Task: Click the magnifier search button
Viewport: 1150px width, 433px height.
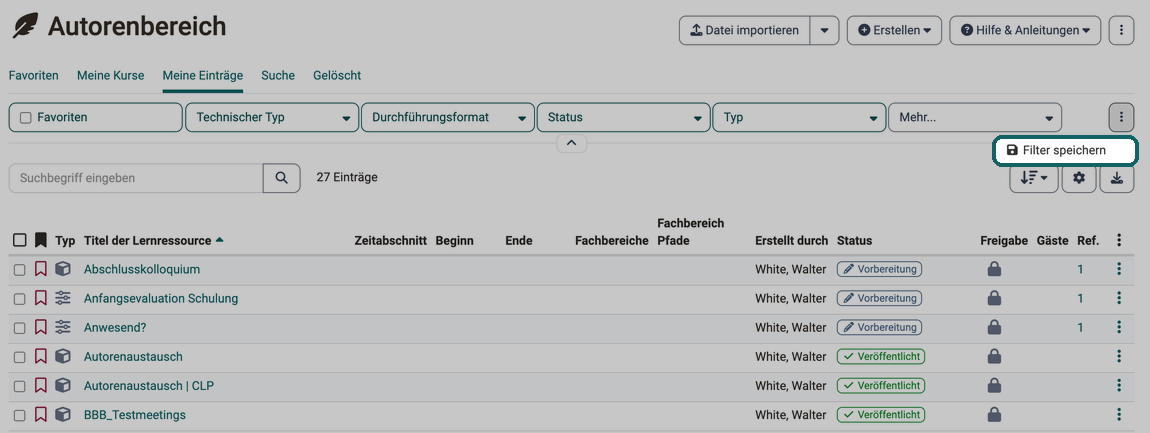Action: (282, 178)
